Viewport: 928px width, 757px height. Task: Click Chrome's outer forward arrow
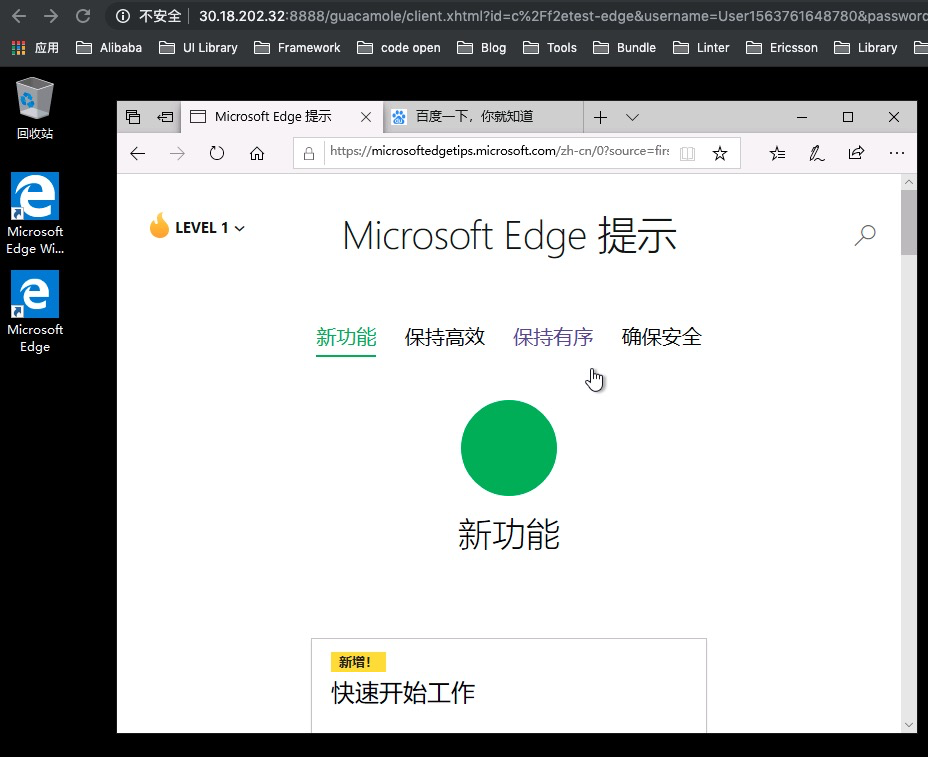click(51, 16)
